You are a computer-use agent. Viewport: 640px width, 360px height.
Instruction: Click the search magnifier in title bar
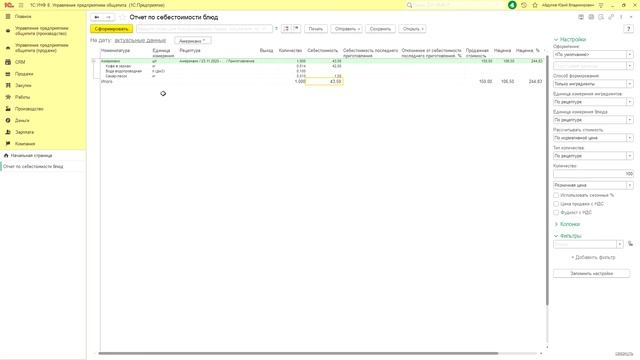(409, 5)
